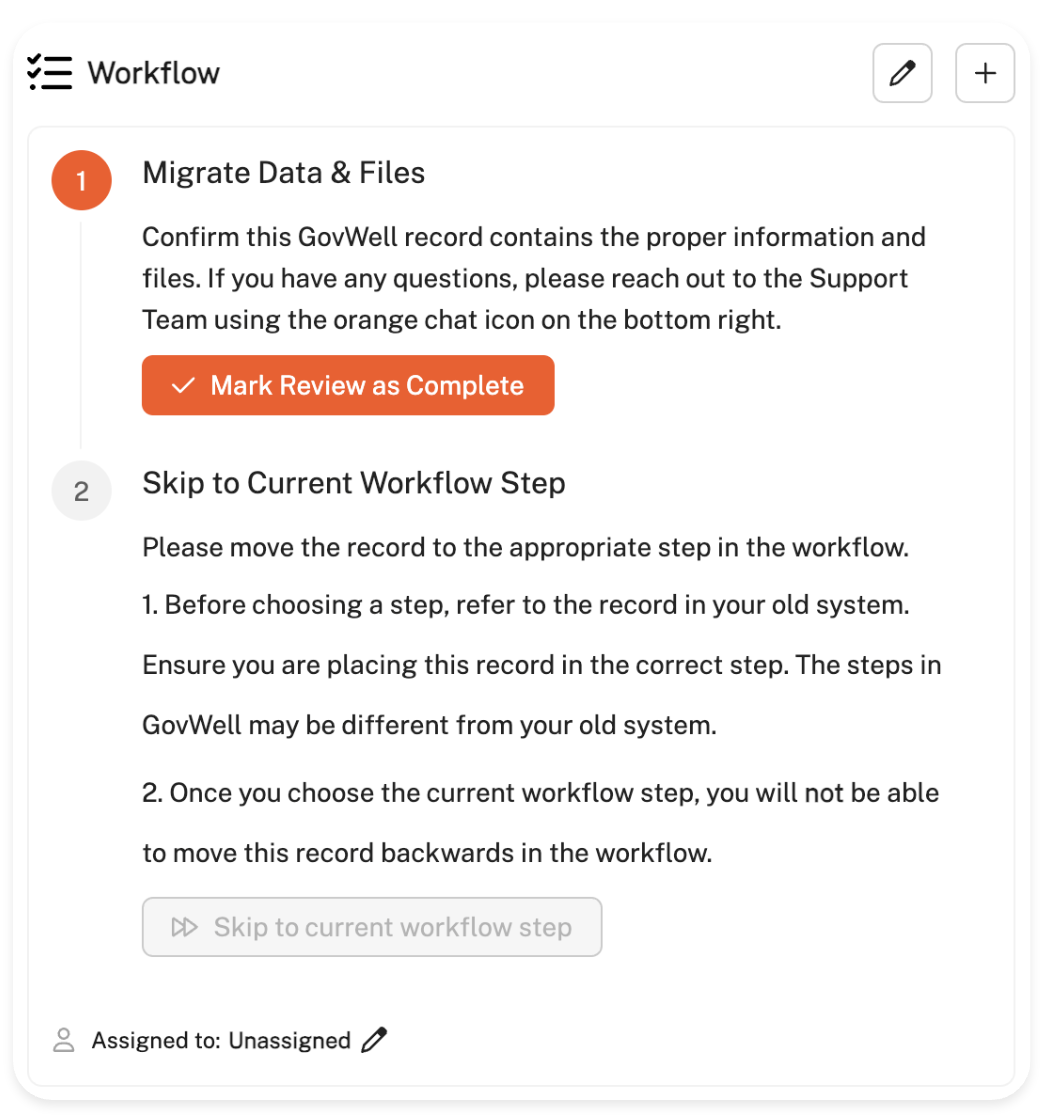This screenshot has width=1044, height=1120.
Task: Select the orange step 1 circle
Action: coord(81,180)
